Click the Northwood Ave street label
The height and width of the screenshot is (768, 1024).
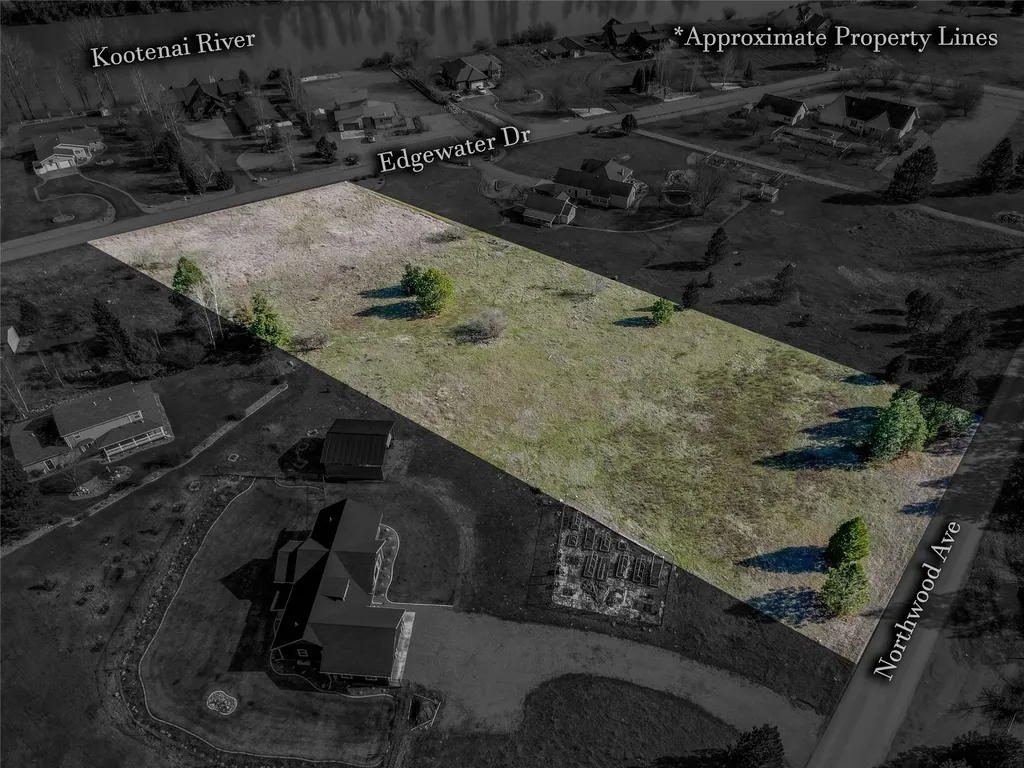click(917, 601)
